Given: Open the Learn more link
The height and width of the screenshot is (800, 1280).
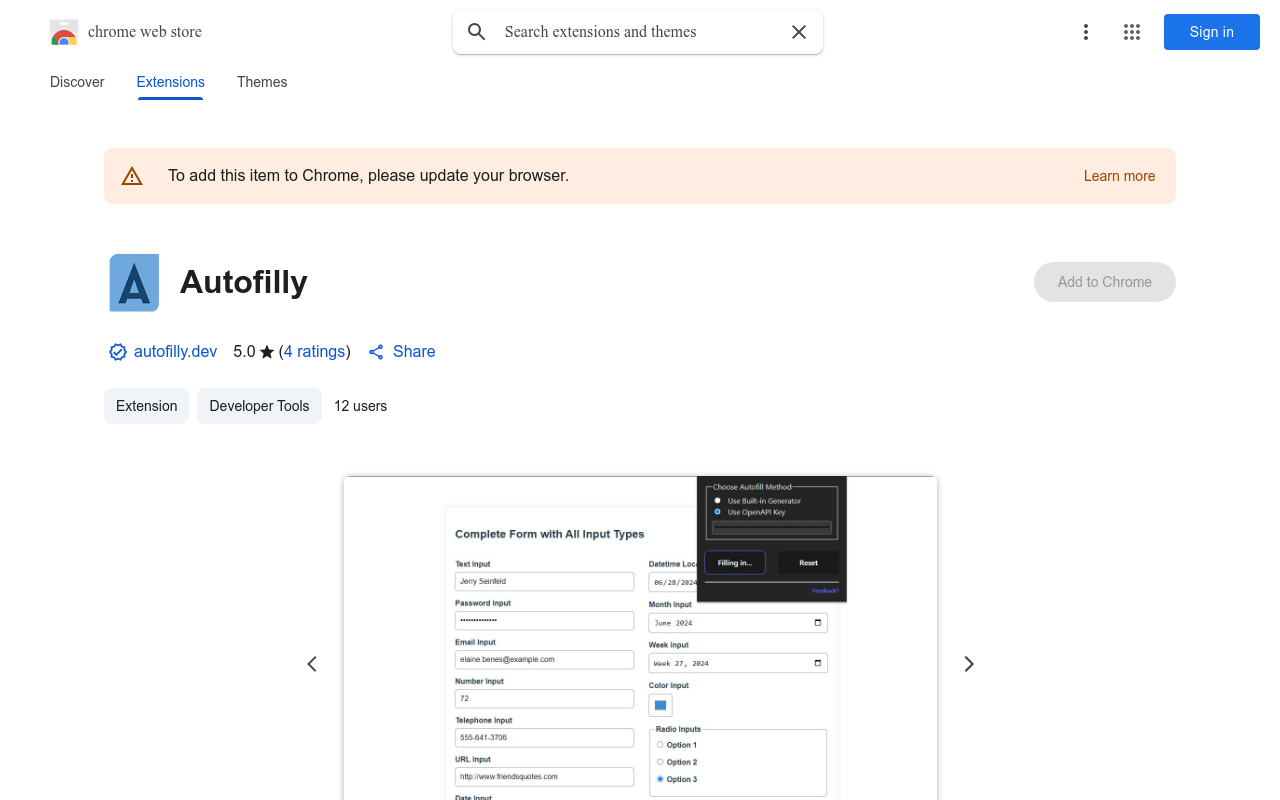Looking at the screenshot, I should [1119, 176].
